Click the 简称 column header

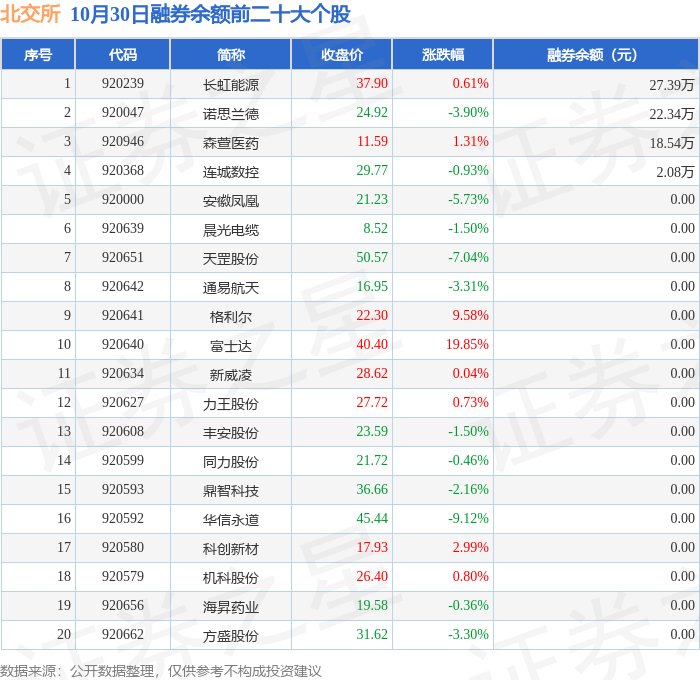(231, 54)
